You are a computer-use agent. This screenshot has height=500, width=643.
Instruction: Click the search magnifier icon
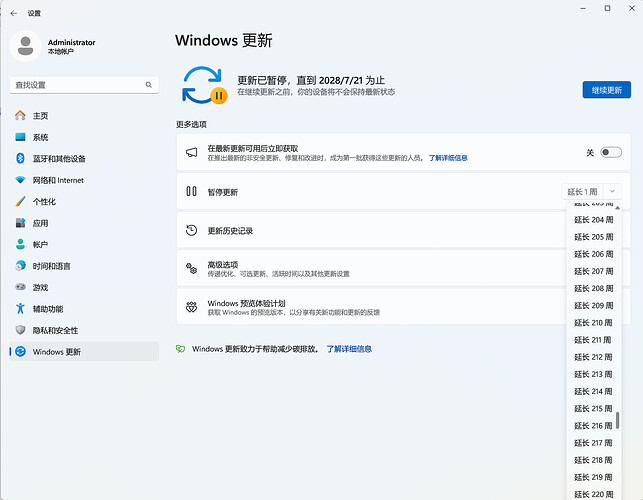click(x=148, y=85)
